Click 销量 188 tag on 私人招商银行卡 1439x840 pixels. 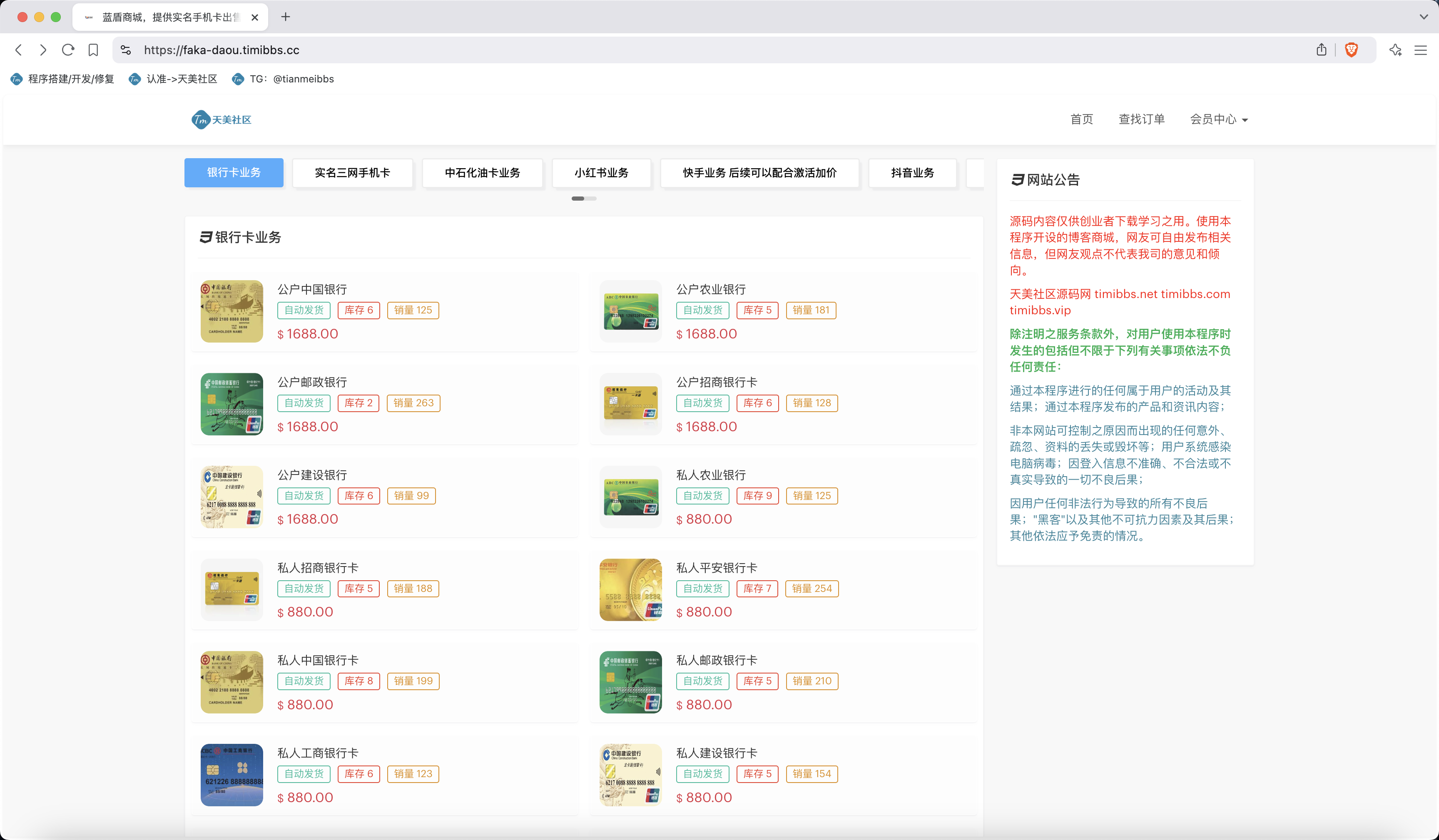click(413, 588)
